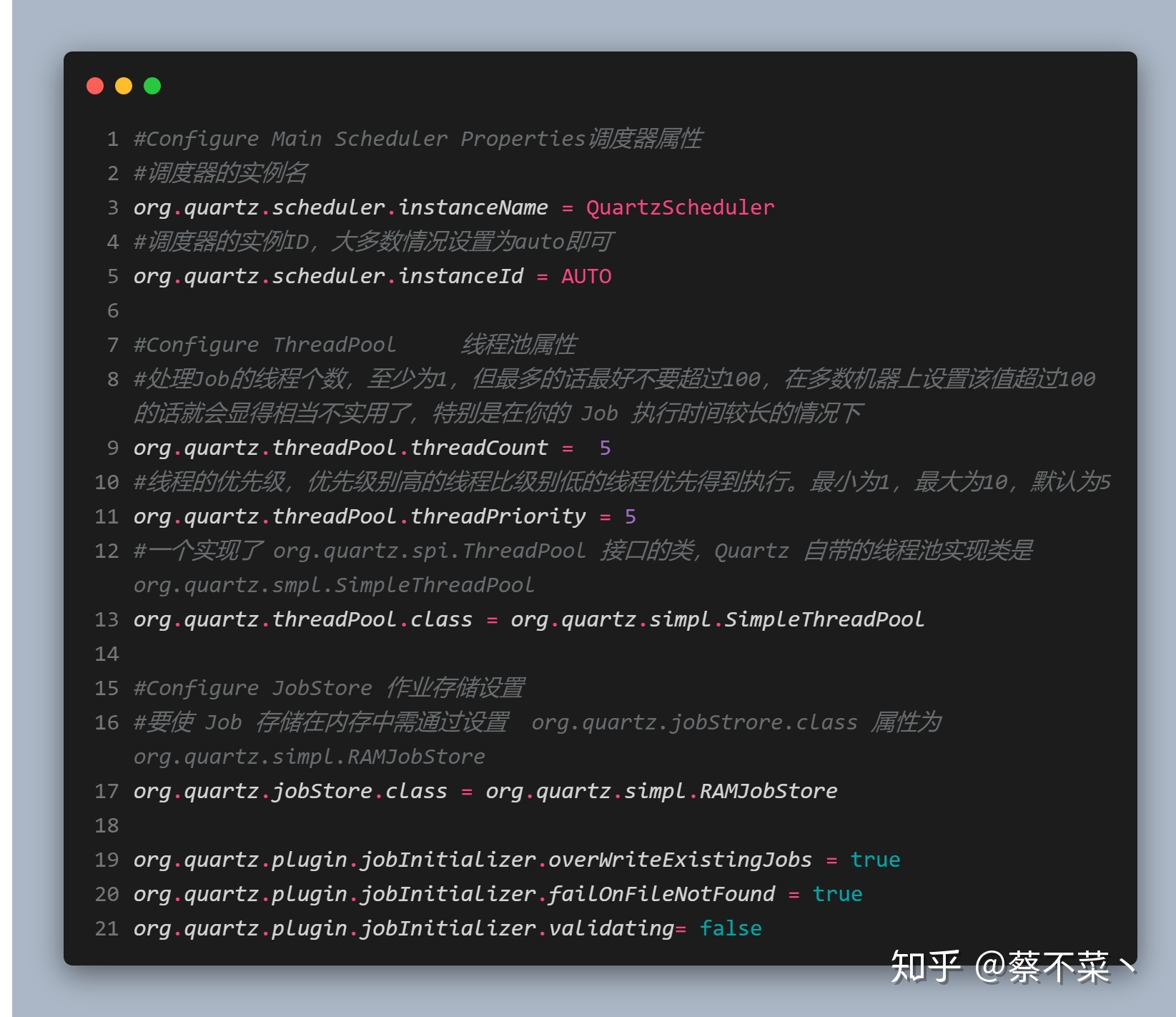Click the SimpleThreadPool class name on line 13
This screenshot has height=1017, width=1176.
point(824,619)
